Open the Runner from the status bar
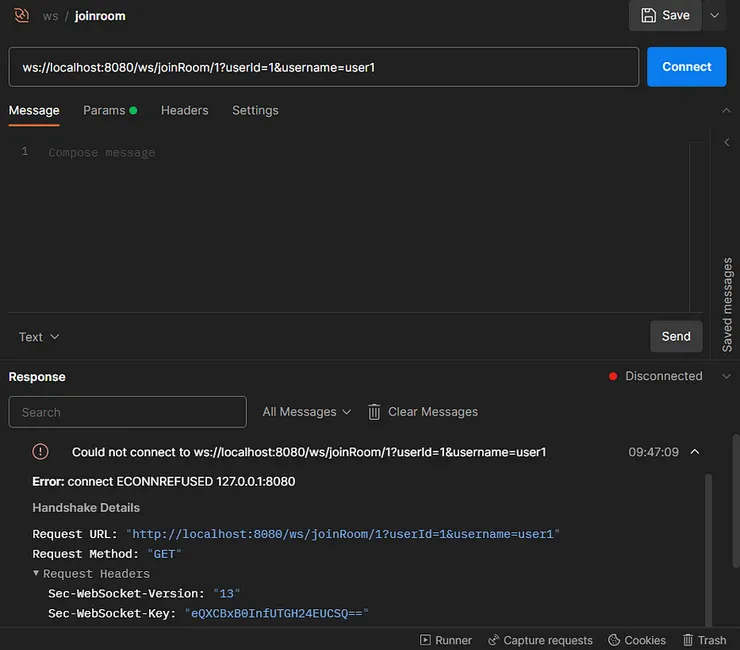Viewport: 740px width, 650px height. pyautogui.click(x=446, y=640)
